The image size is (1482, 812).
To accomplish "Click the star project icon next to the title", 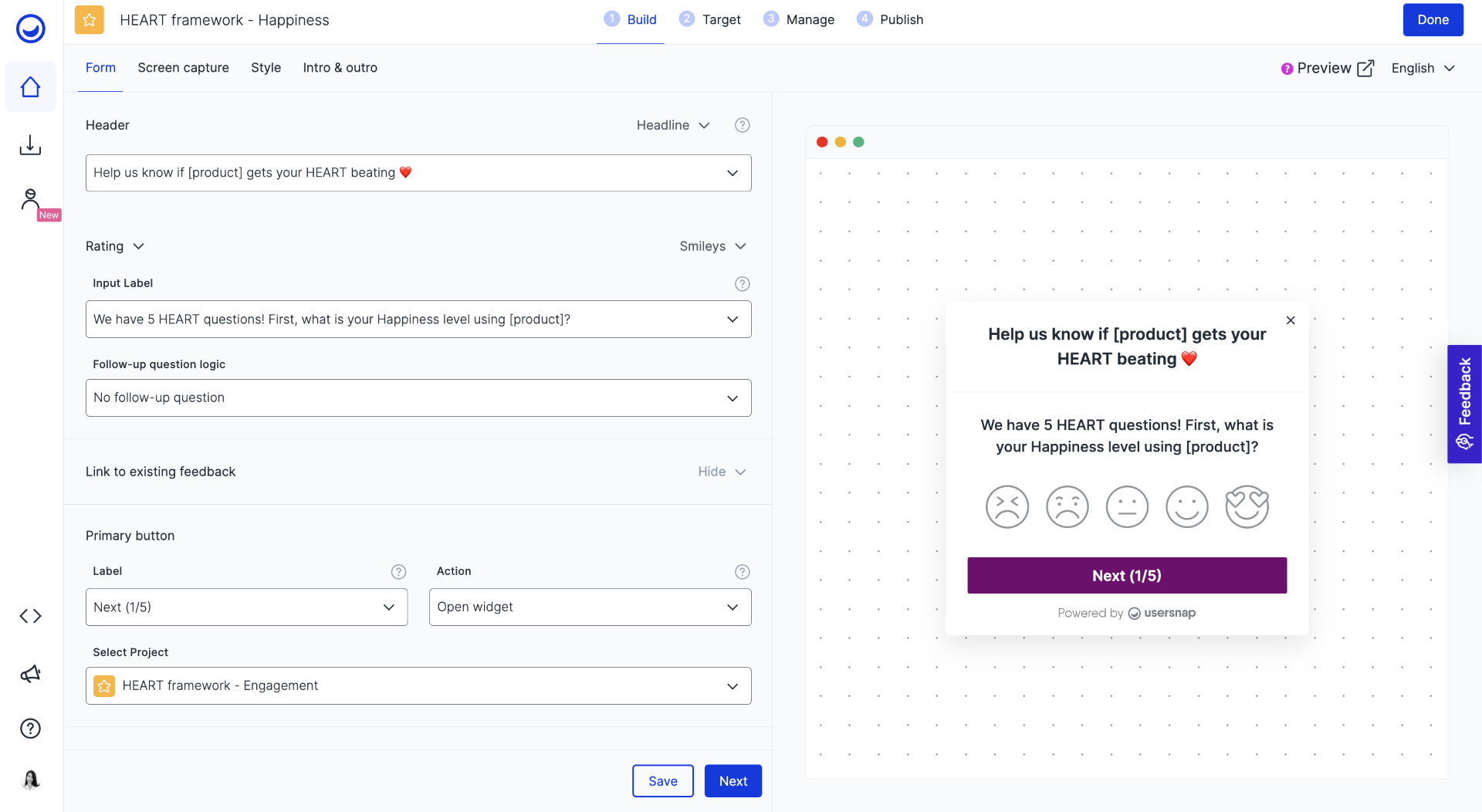I will pyautogui.click(x=89, y=19).
